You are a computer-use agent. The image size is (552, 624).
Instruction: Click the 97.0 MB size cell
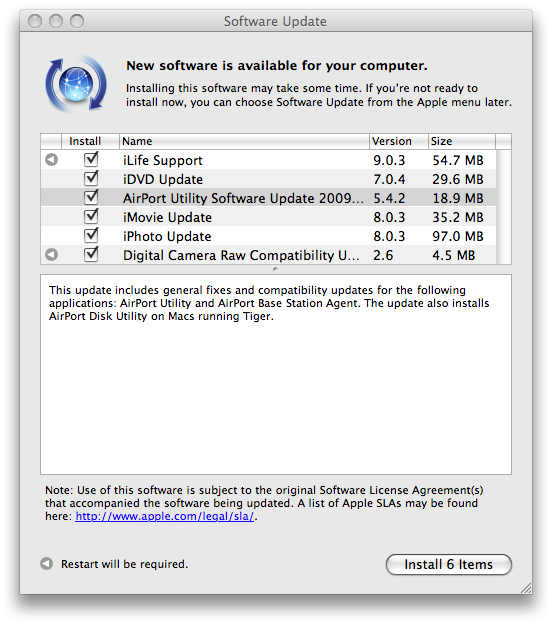(458, 236)
